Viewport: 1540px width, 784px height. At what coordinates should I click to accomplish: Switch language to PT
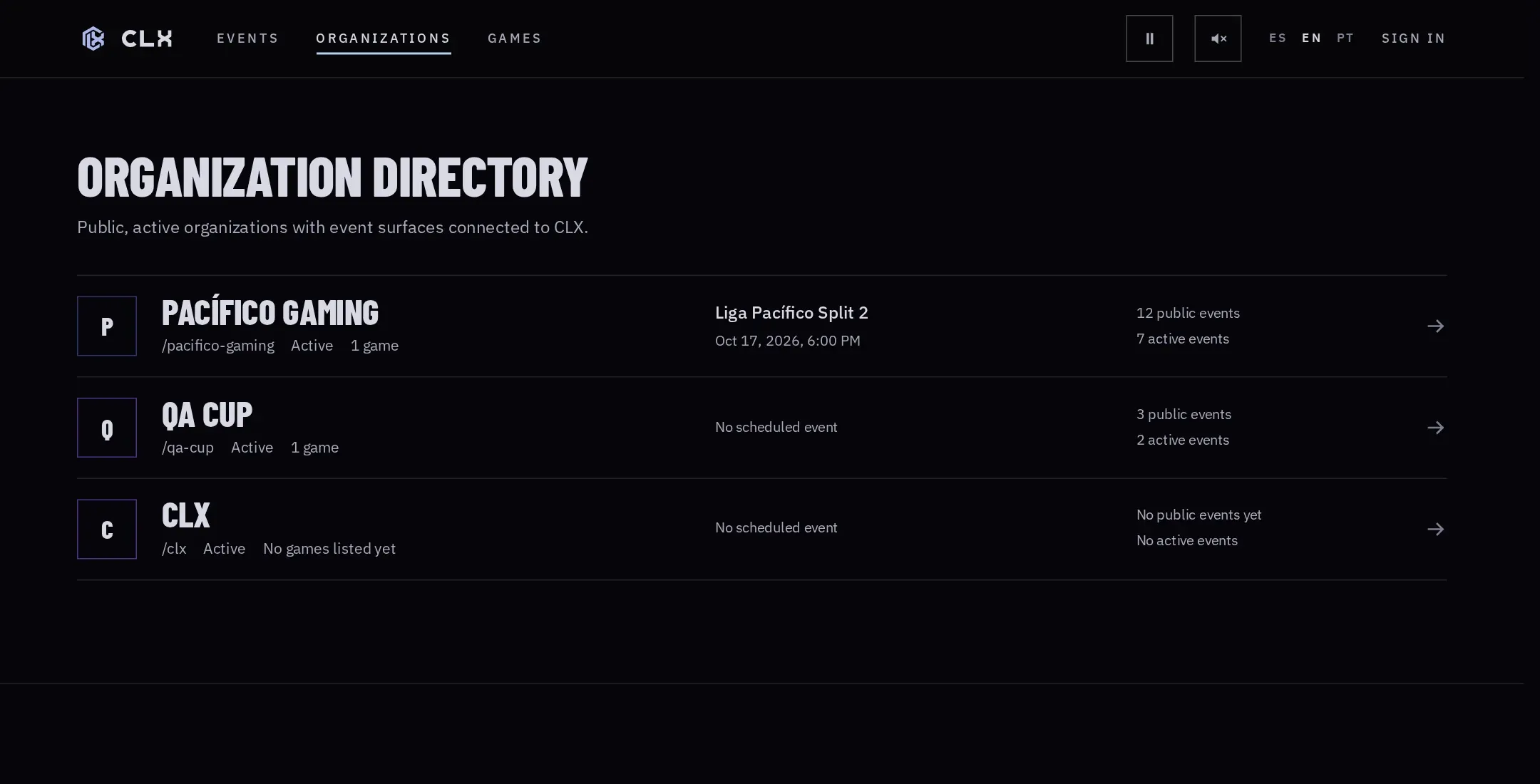tap(1345, 38)
